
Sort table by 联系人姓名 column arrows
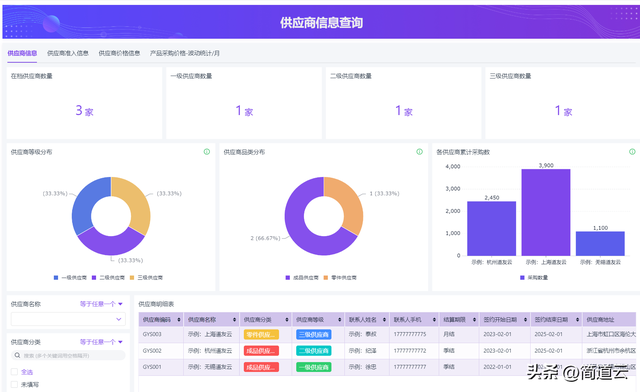tap(384, 320)
